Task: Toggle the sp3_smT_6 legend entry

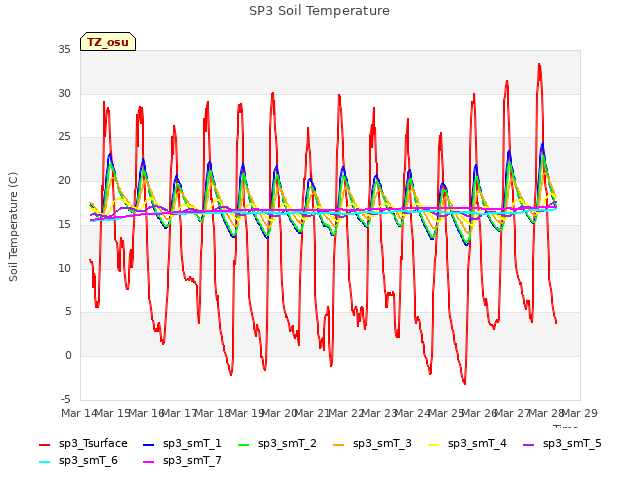Action: (x=78, y=461)
